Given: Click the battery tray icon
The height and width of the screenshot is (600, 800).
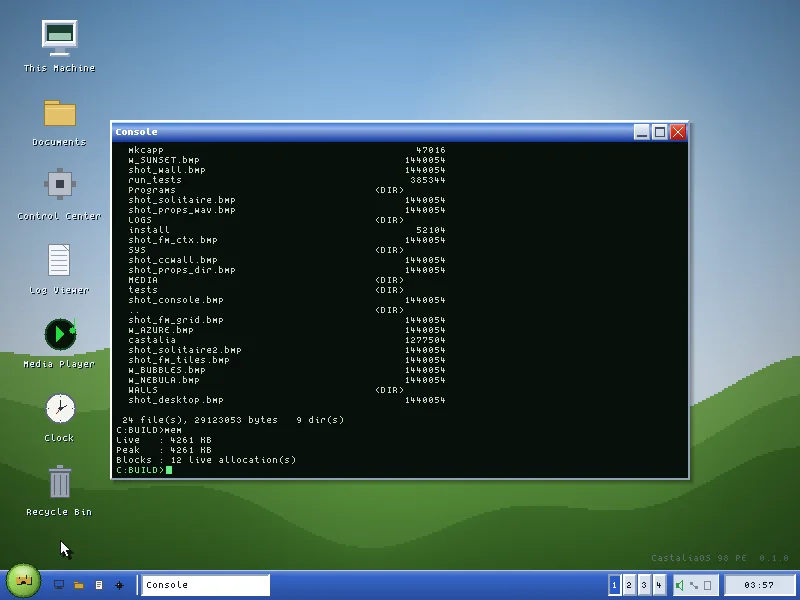Looking at the screenshot, I should click(708, 585).
